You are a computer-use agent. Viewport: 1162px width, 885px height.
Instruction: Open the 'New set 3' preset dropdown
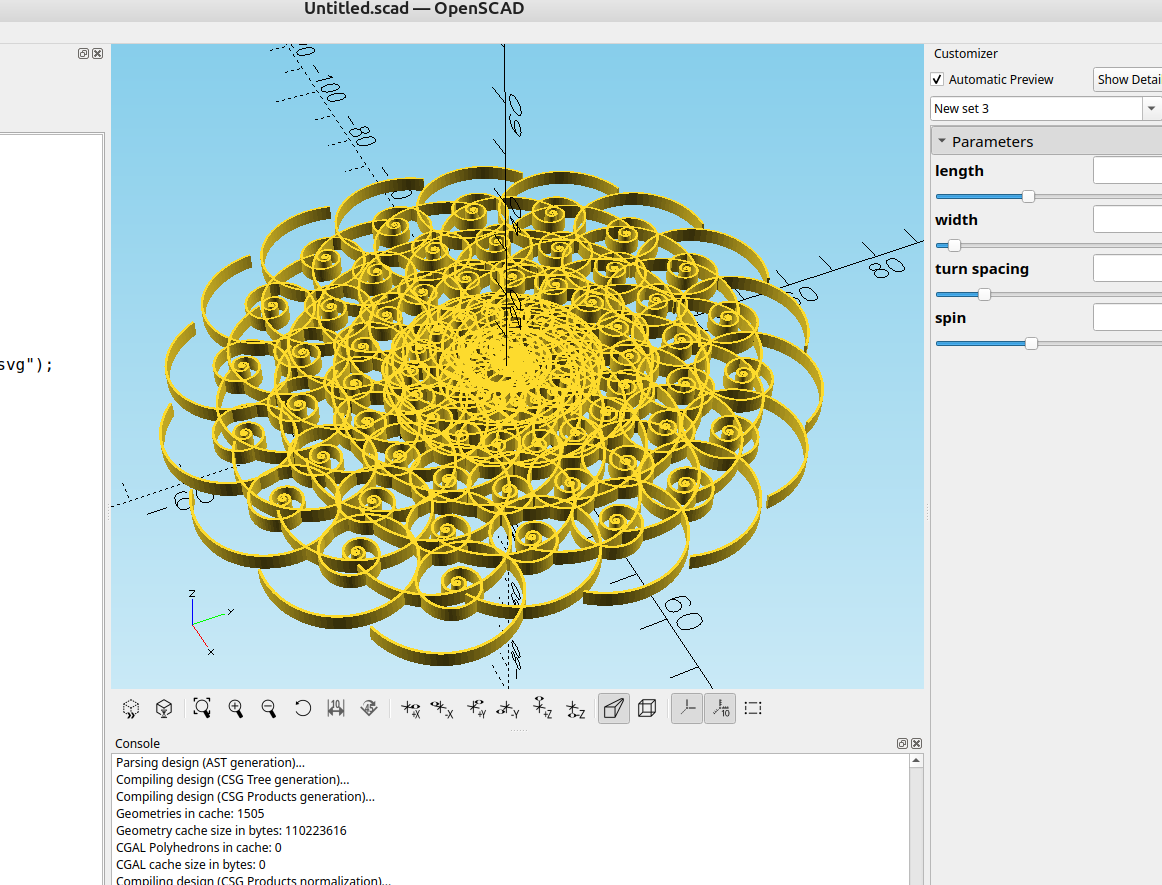1151,108
